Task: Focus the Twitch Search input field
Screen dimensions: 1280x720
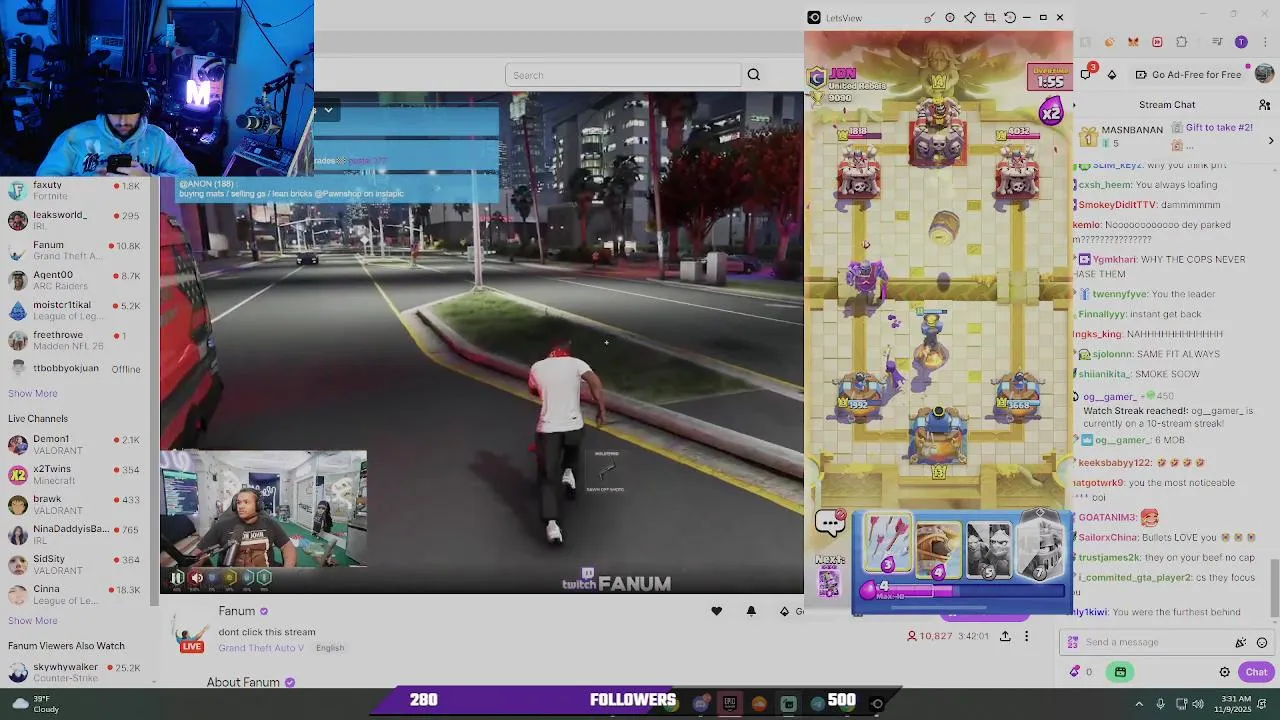Action: point(624,75)
